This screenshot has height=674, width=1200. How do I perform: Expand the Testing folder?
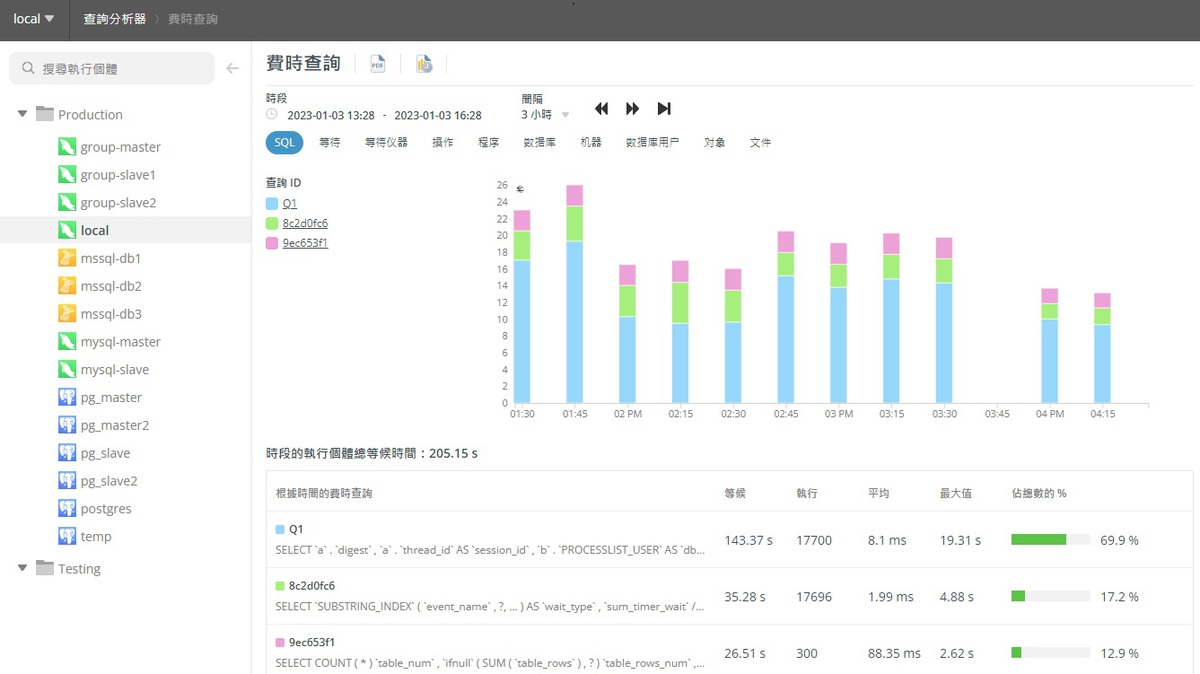tap(22, 568)
